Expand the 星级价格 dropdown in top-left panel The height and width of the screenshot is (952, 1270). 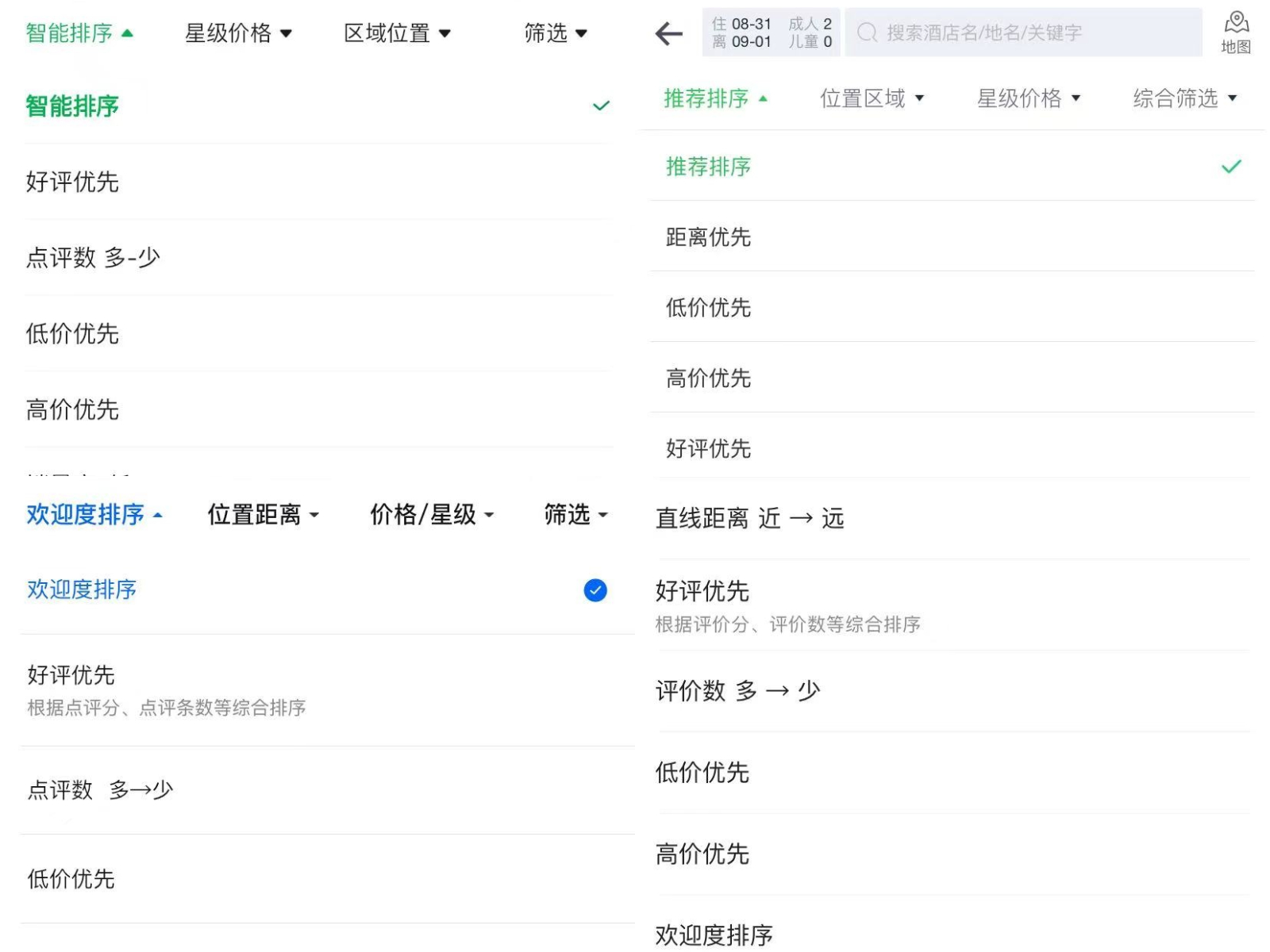(x=238, y=33)
